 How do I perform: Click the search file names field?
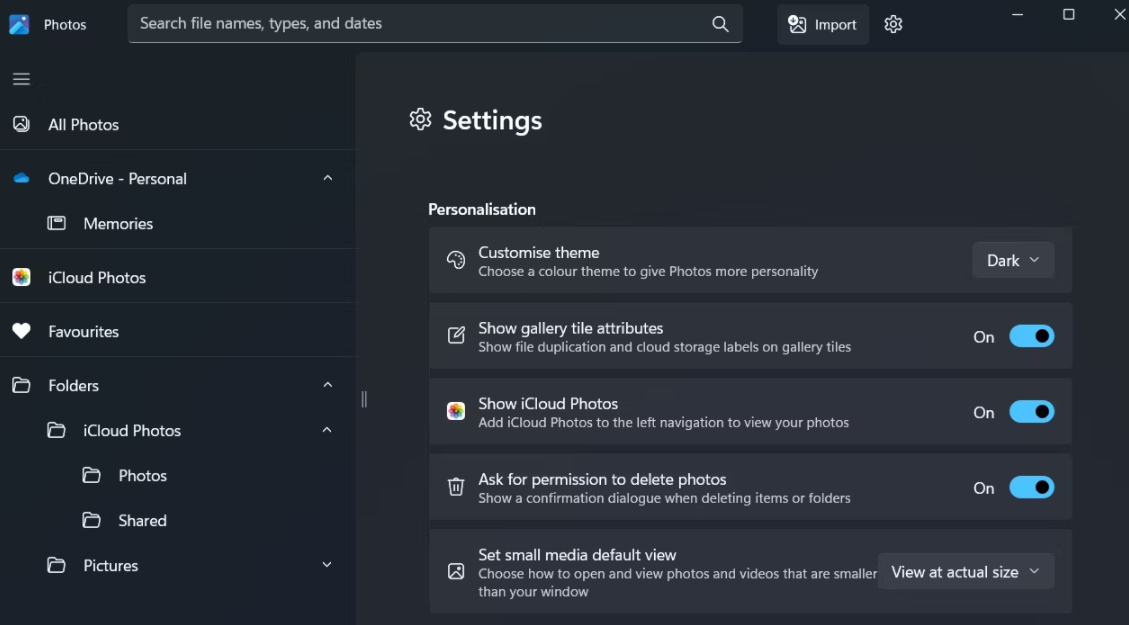420,24
